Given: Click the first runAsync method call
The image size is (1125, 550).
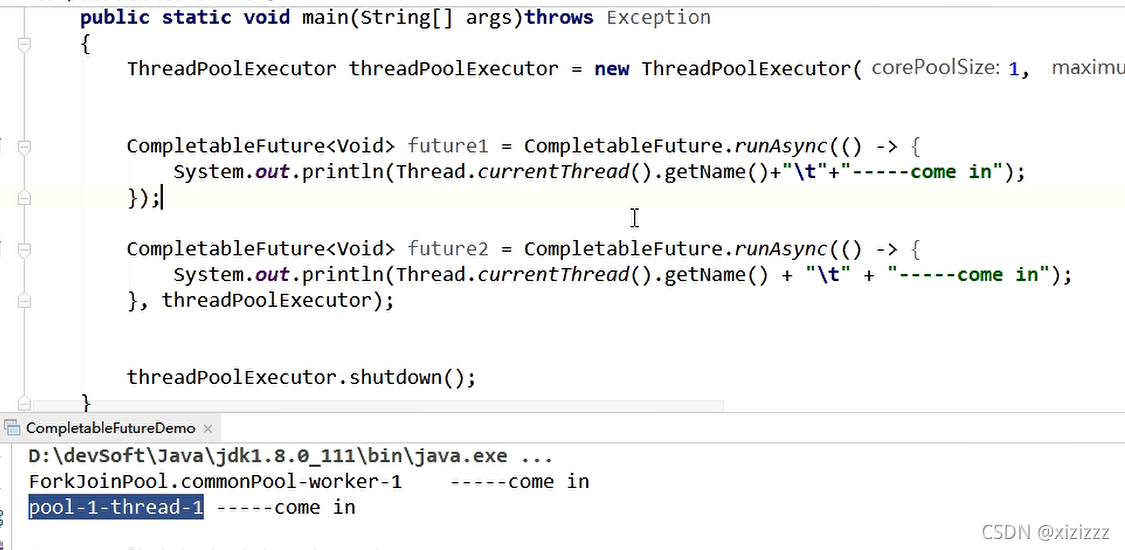Looking at the screenshot, I should 781,146.
